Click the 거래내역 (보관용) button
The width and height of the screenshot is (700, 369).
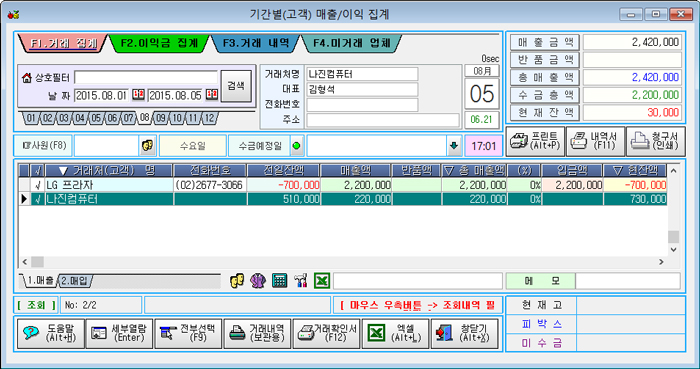(x=257, y=333)
